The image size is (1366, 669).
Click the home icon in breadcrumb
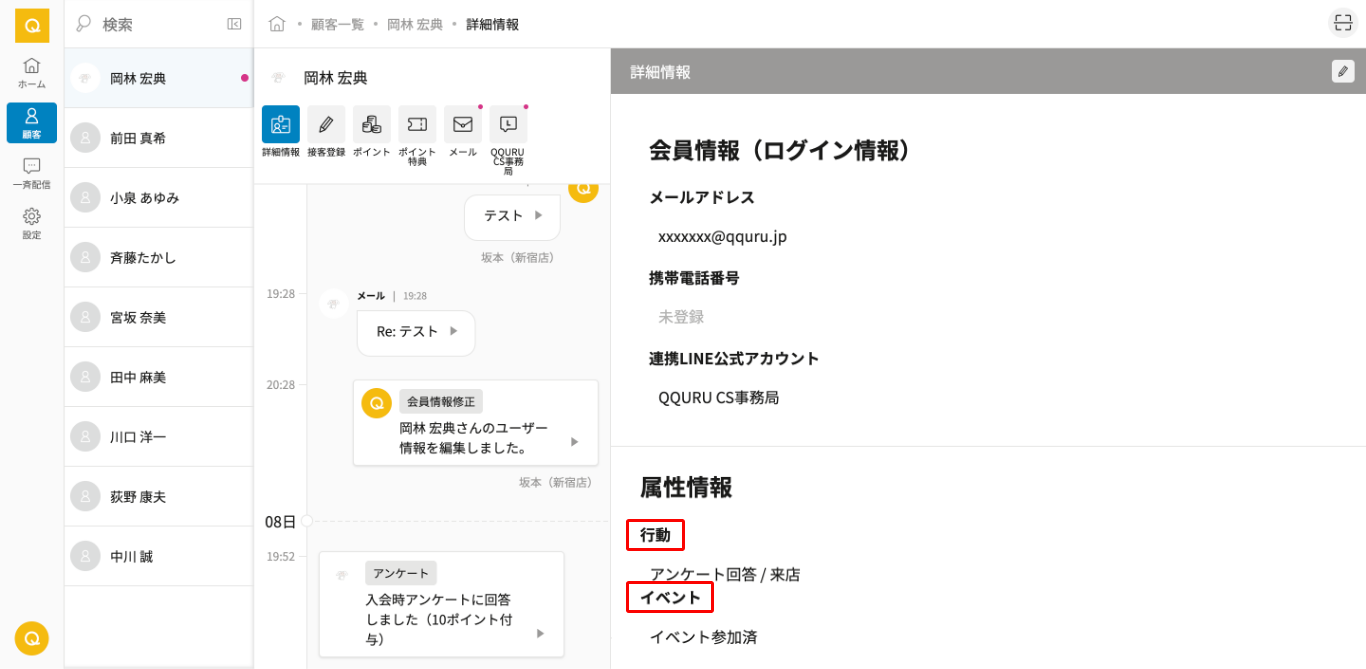(277, 24)
